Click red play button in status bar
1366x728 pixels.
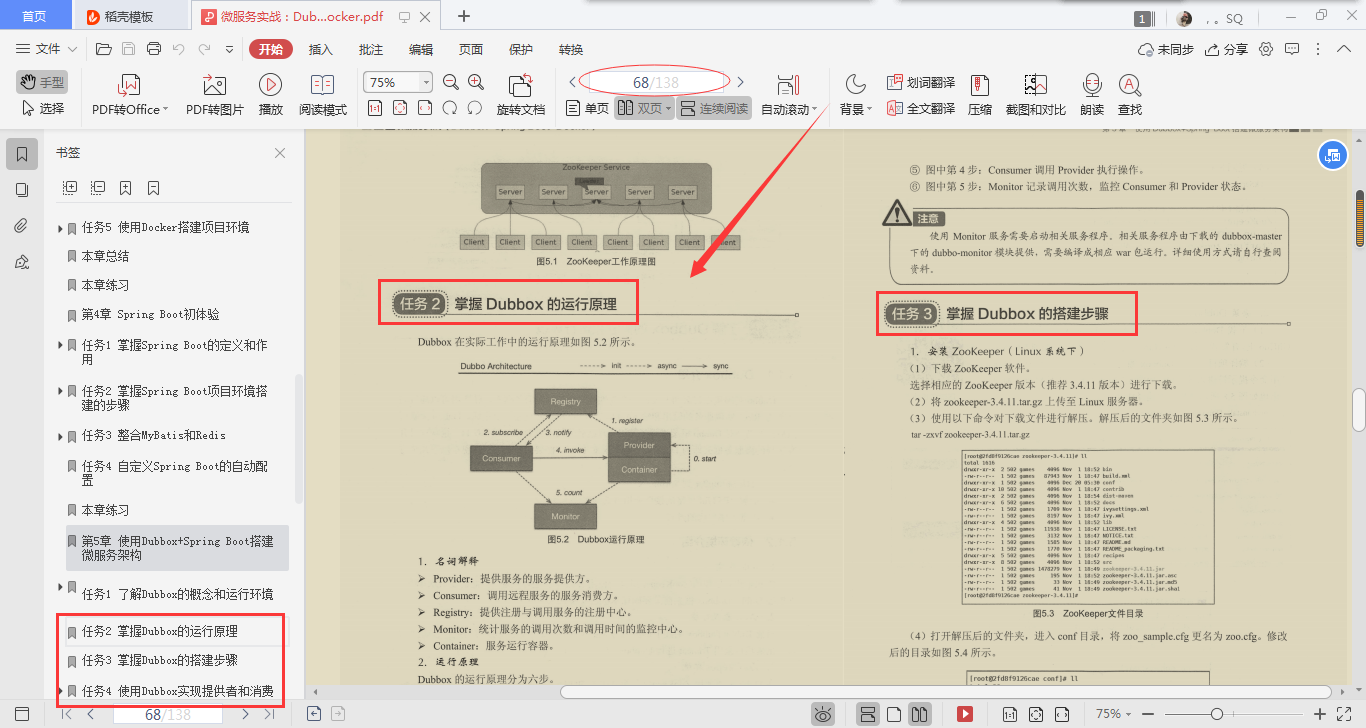click(965, 714)
